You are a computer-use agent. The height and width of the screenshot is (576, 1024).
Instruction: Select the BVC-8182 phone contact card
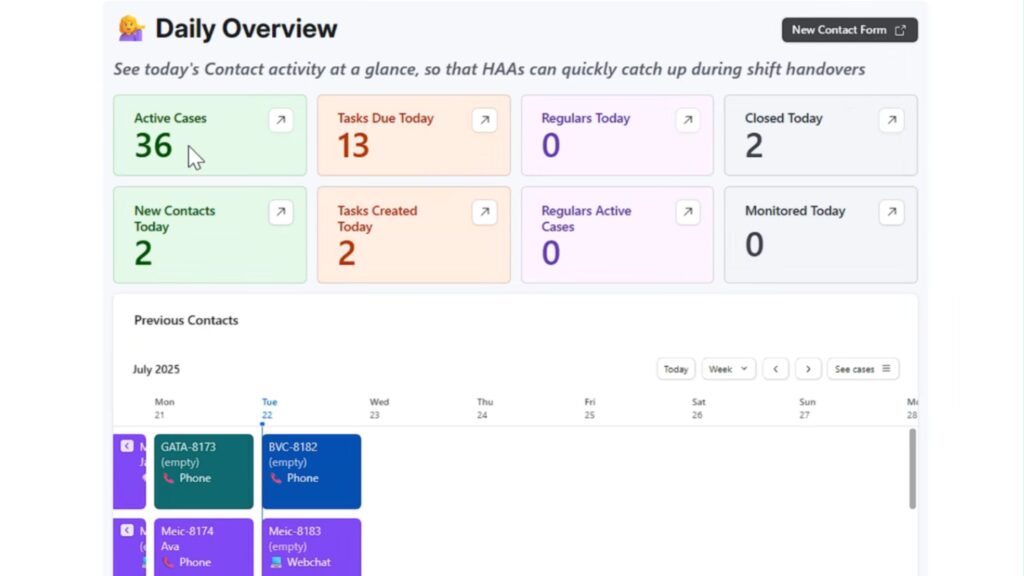click(x=311, y=471)
